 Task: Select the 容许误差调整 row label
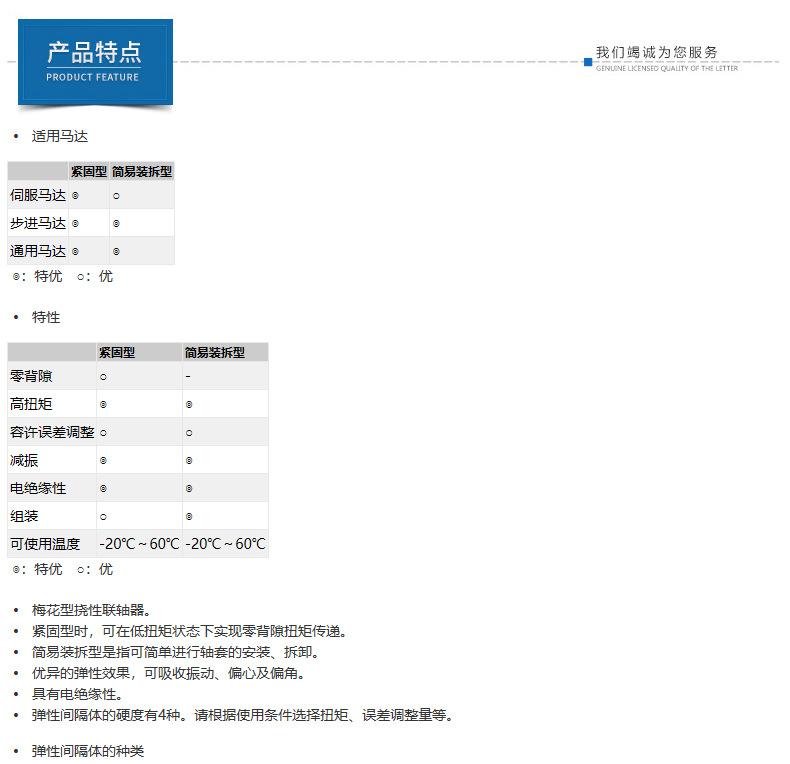pos(52,433)
